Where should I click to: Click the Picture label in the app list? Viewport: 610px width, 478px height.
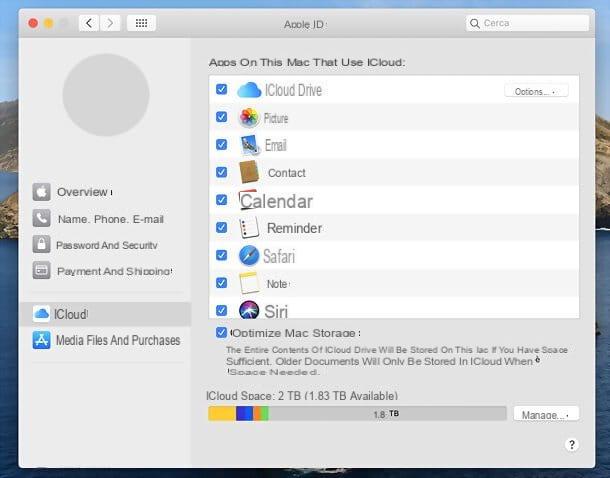(x=276, y=118)
